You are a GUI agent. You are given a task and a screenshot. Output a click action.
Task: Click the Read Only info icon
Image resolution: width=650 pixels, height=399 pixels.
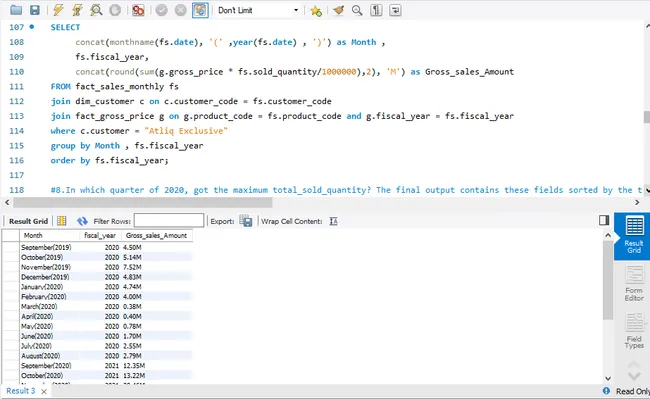click(606, 391)
